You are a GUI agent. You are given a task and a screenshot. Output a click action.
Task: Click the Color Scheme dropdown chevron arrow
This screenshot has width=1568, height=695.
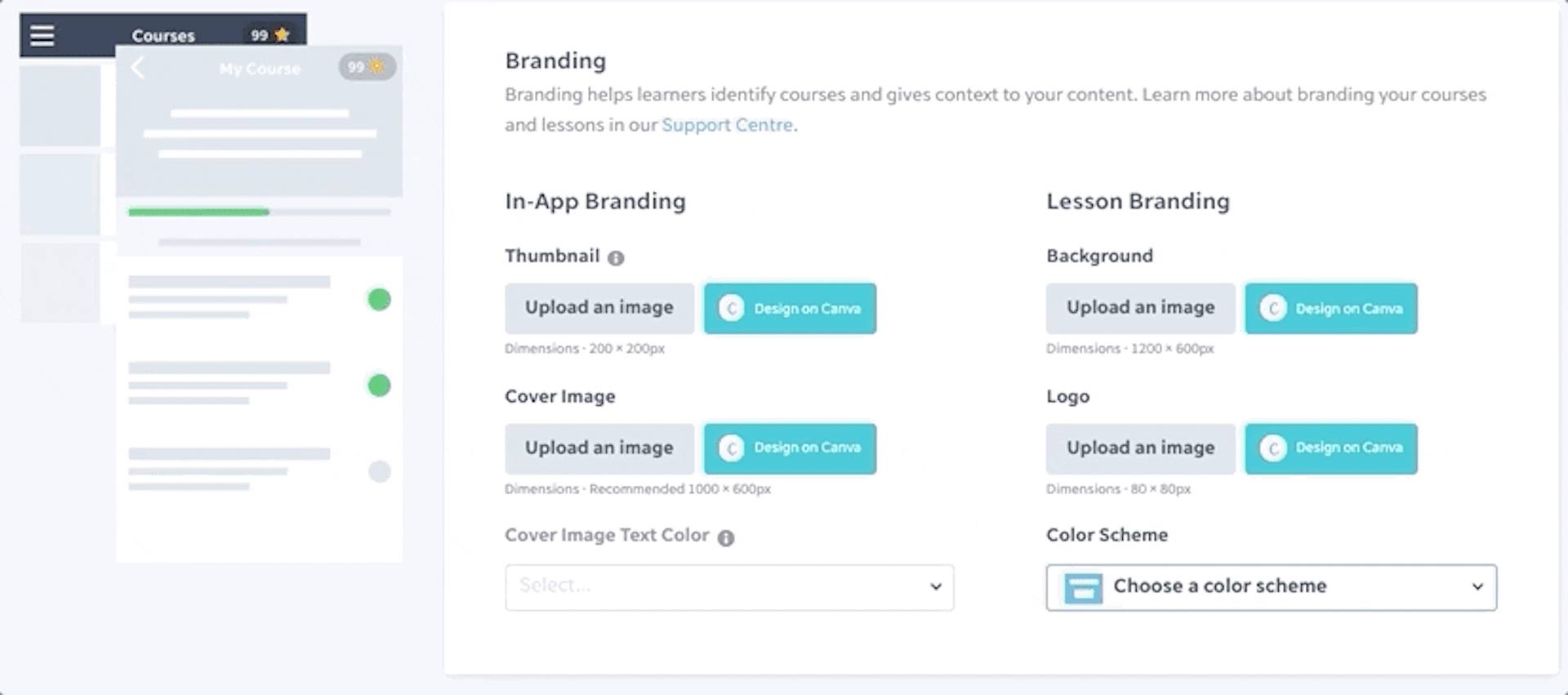tap(1477, 587)
